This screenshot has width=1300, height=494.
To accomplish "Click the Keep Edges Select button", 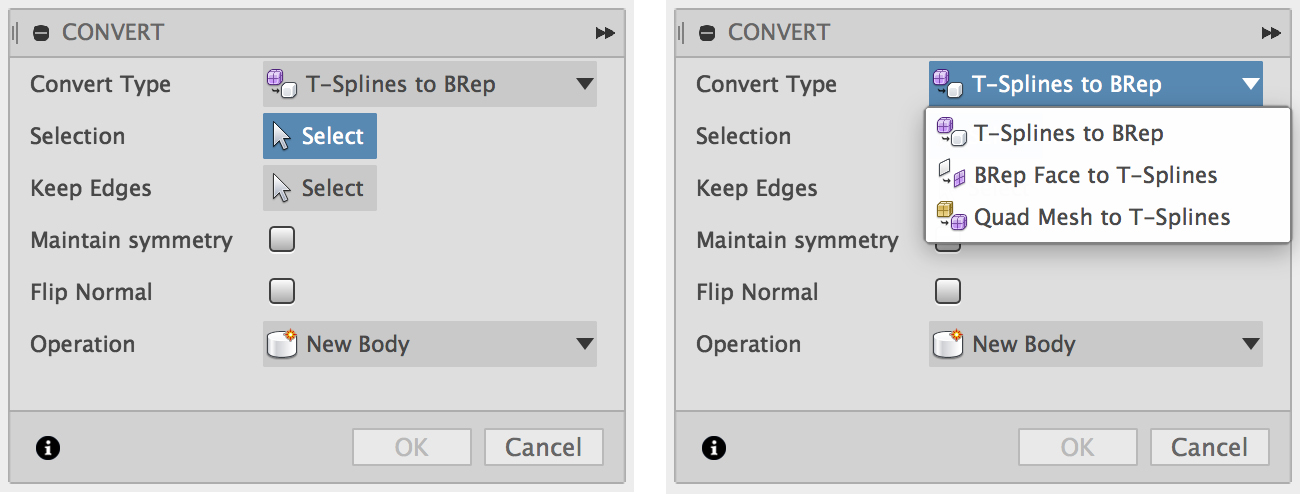I will click(x=320, y=189).
